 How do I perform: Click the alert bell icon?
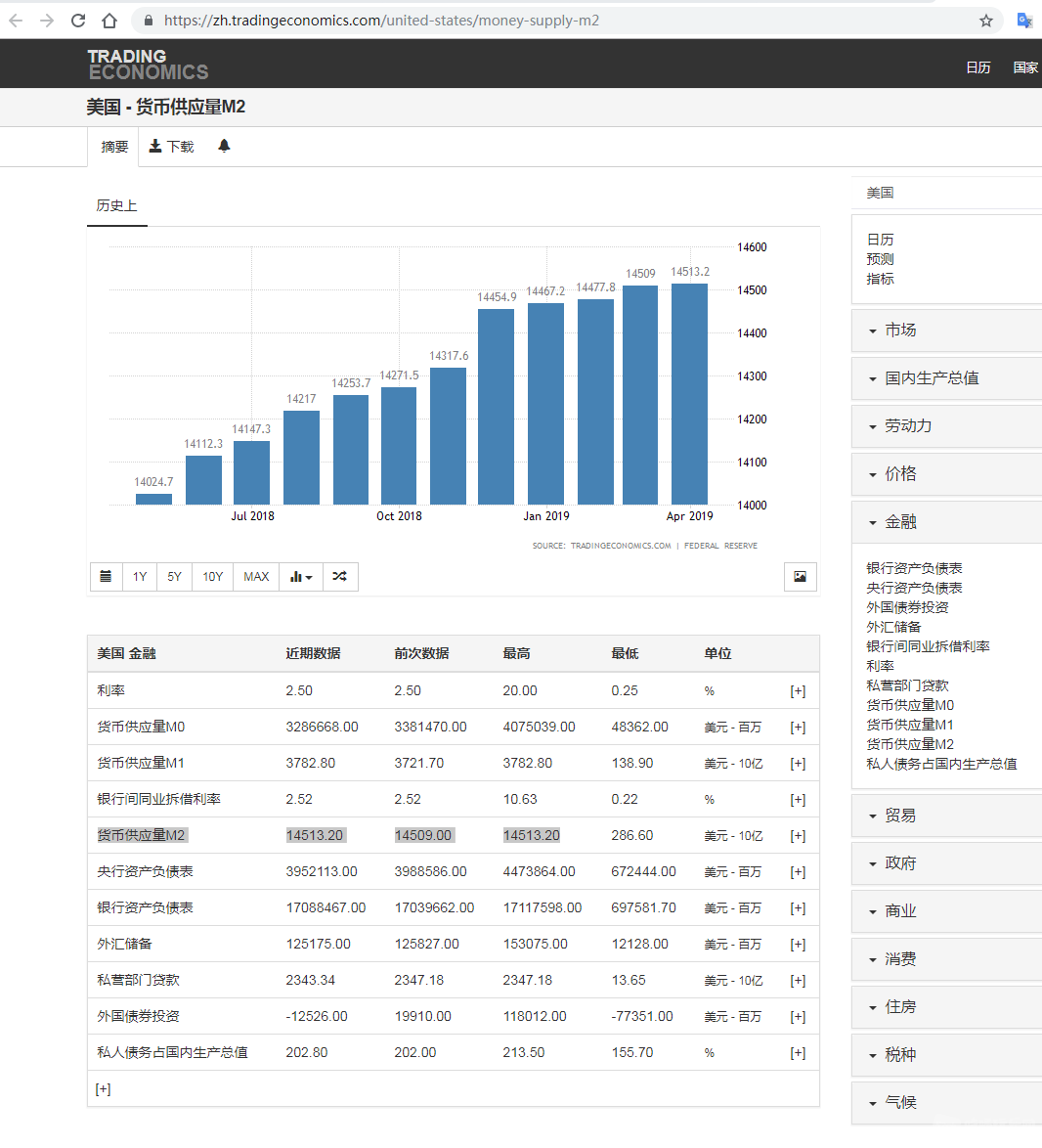point(224,146)
